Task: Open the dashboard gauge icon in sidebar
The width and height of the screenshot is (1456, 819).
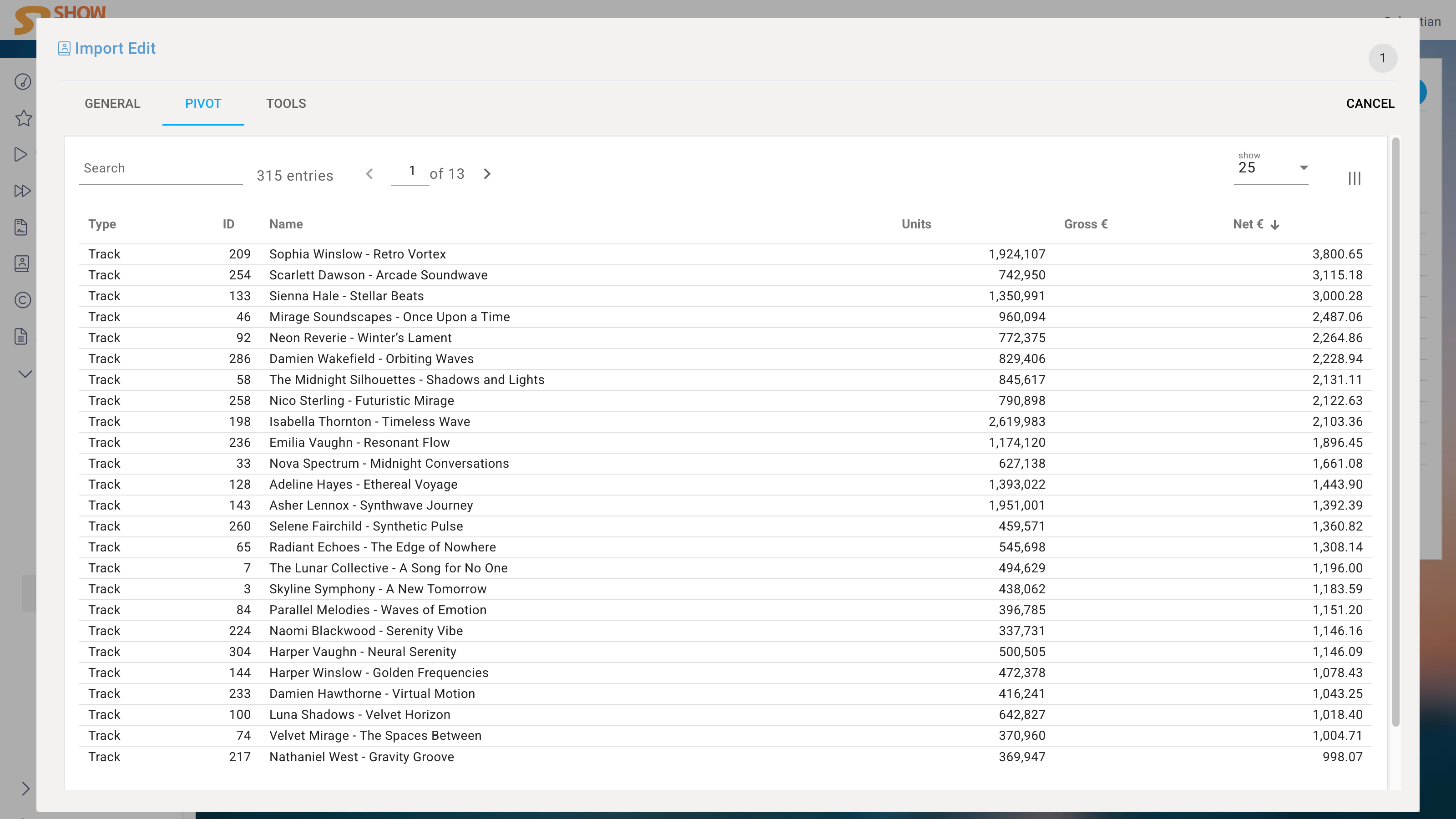Action: pyautogui.click(x=22, y=82)
